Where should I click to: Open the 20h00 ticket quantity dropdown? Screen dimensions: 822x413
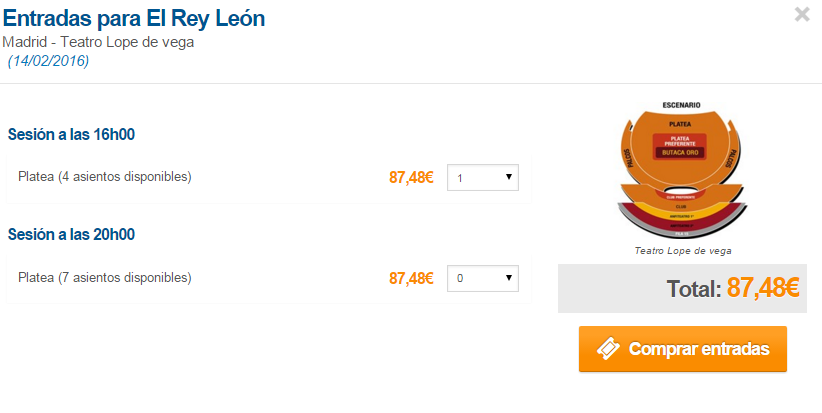pyautogui.click(x=483, y=278)
